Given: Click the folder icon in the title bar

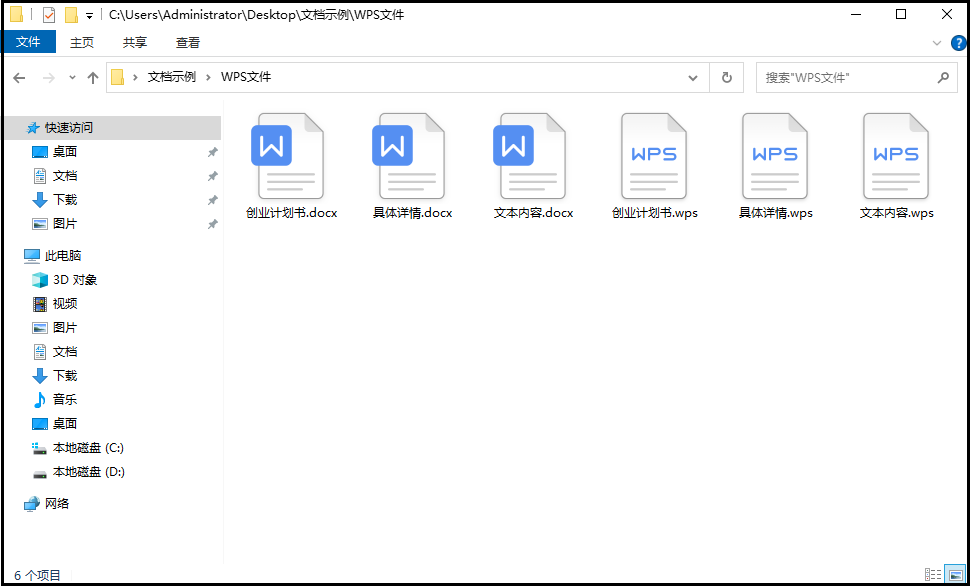Looking at the screenshot, I should click(17, 14).
